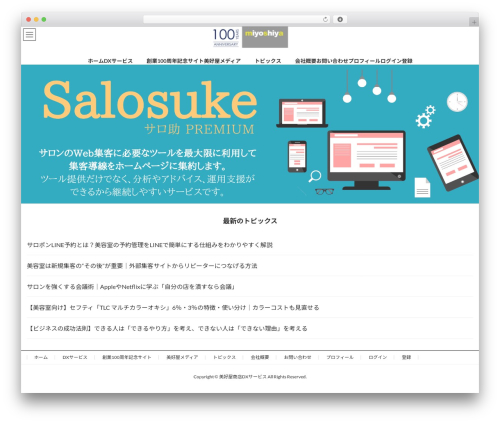Click the Copyright 美好屋商店DXサービス text
Image resolution: width=500 pixels, height=423 pixels.
click(250, 377)
